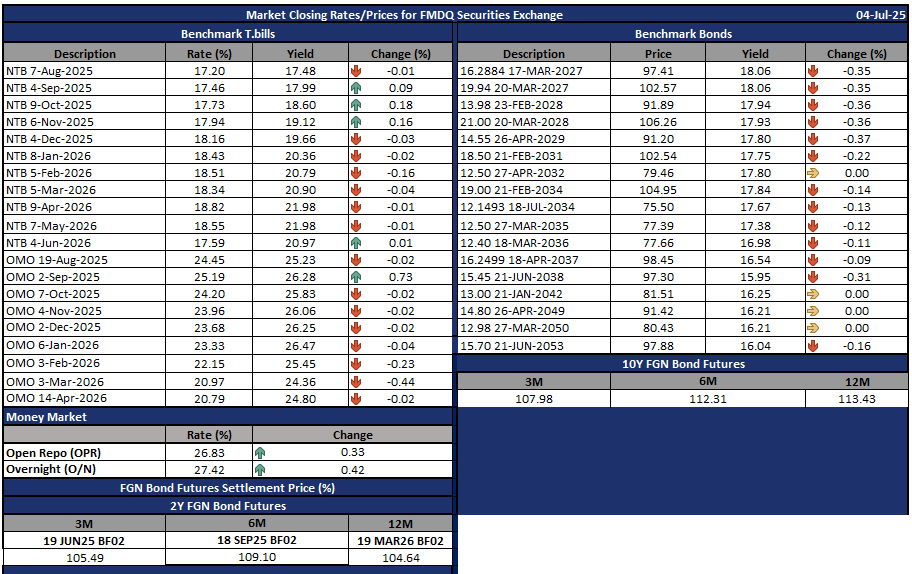Click the Money Market section header
Image resolution: width=912 pixels, height=574 pixels.
[228, 417]
